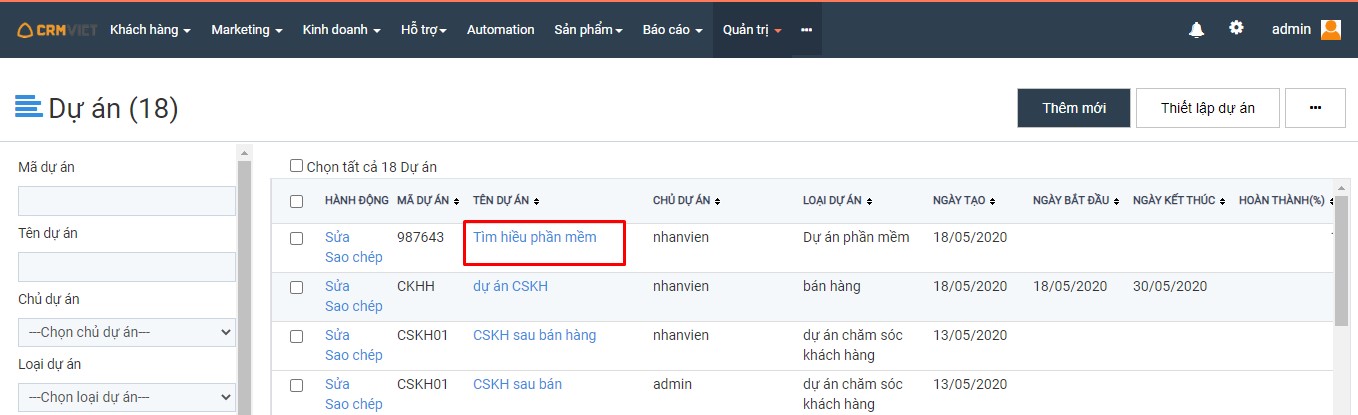Select the 30/05/2020 end date cell
Image resolution: width=1358 pixels, height=415 pixels.
click(x=1170, y=286)
